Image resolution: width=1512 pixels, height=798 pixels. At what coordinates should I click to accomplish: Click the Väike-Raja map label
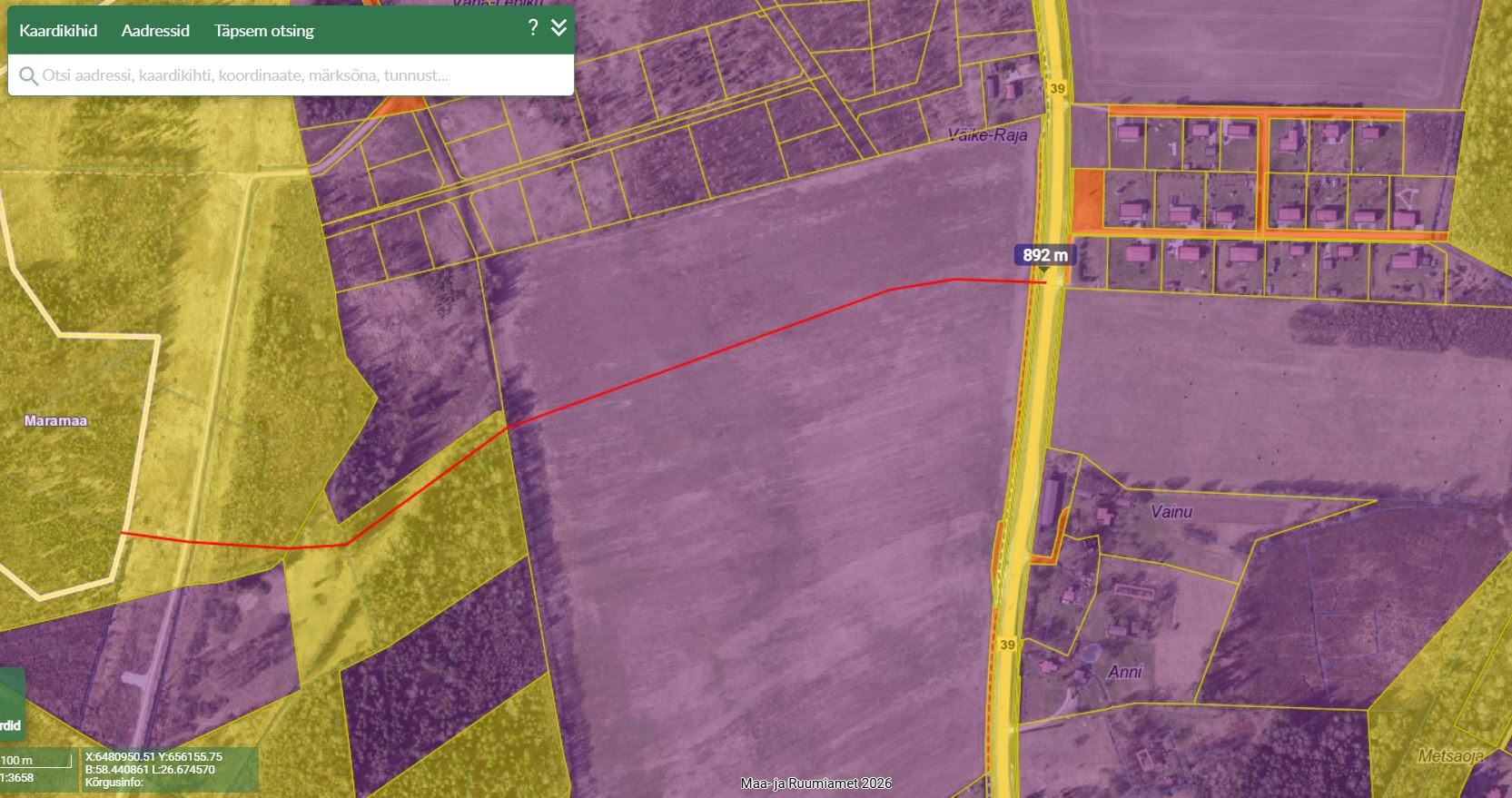(x=987, y=135)
